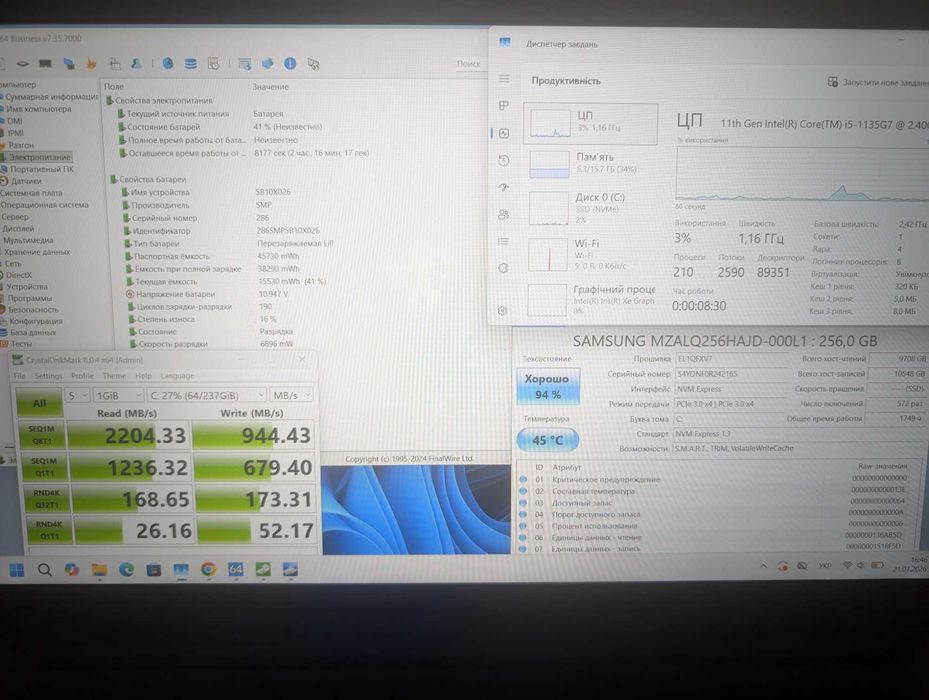Image resolution: width=929 pixels, height=700 pixels.
Task: Open Startup apps icon in Task Manager
Action: pos(504,187)
